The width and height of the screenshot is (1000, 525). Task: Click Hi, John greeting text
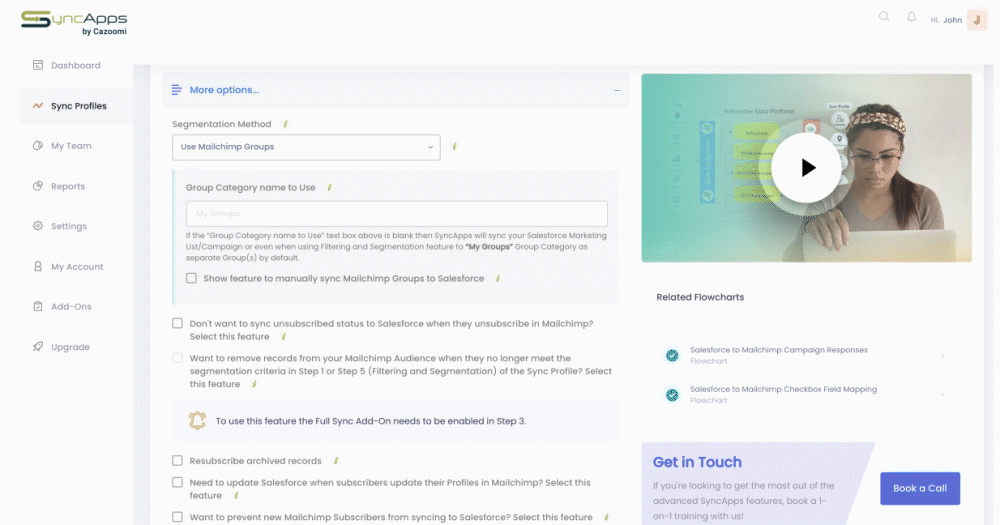click(x=946, y=20)
